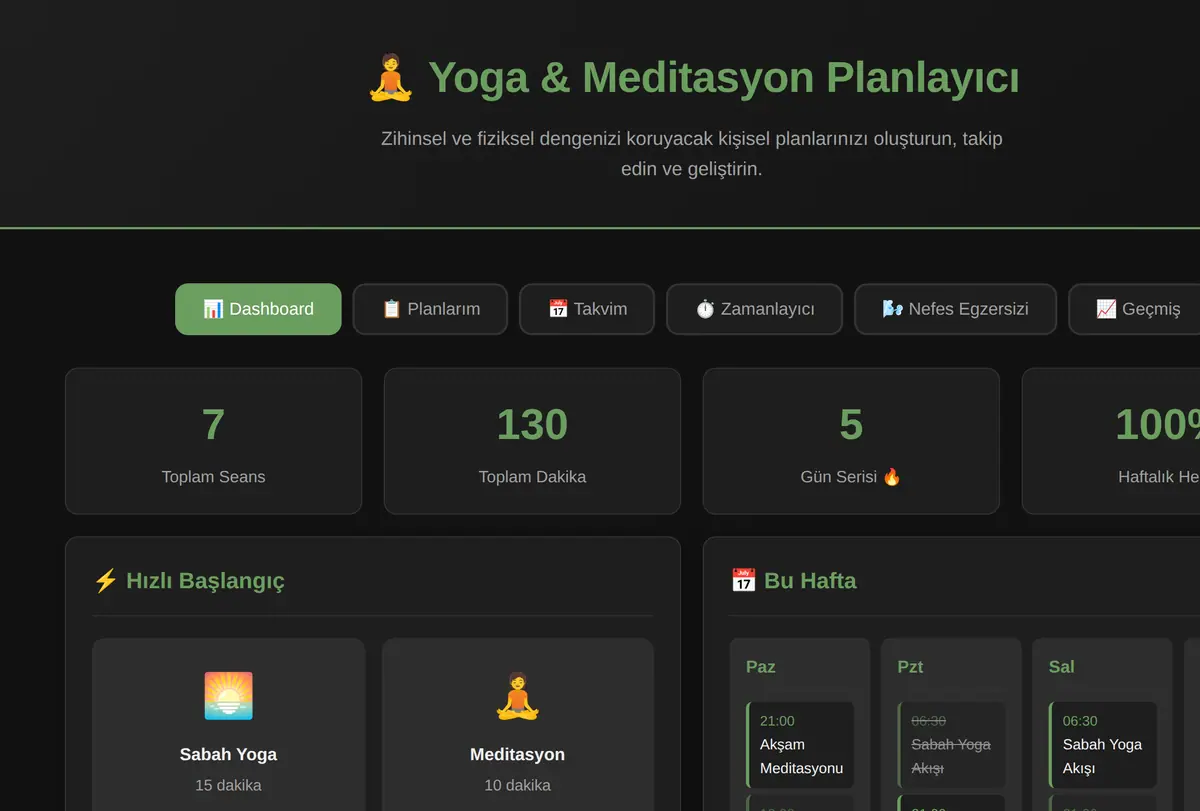Select the 21:00 Akşam Meditasyonu session on Paz
The width and height of the screenshot is (1200, 811).
click(x=800, y=745)
